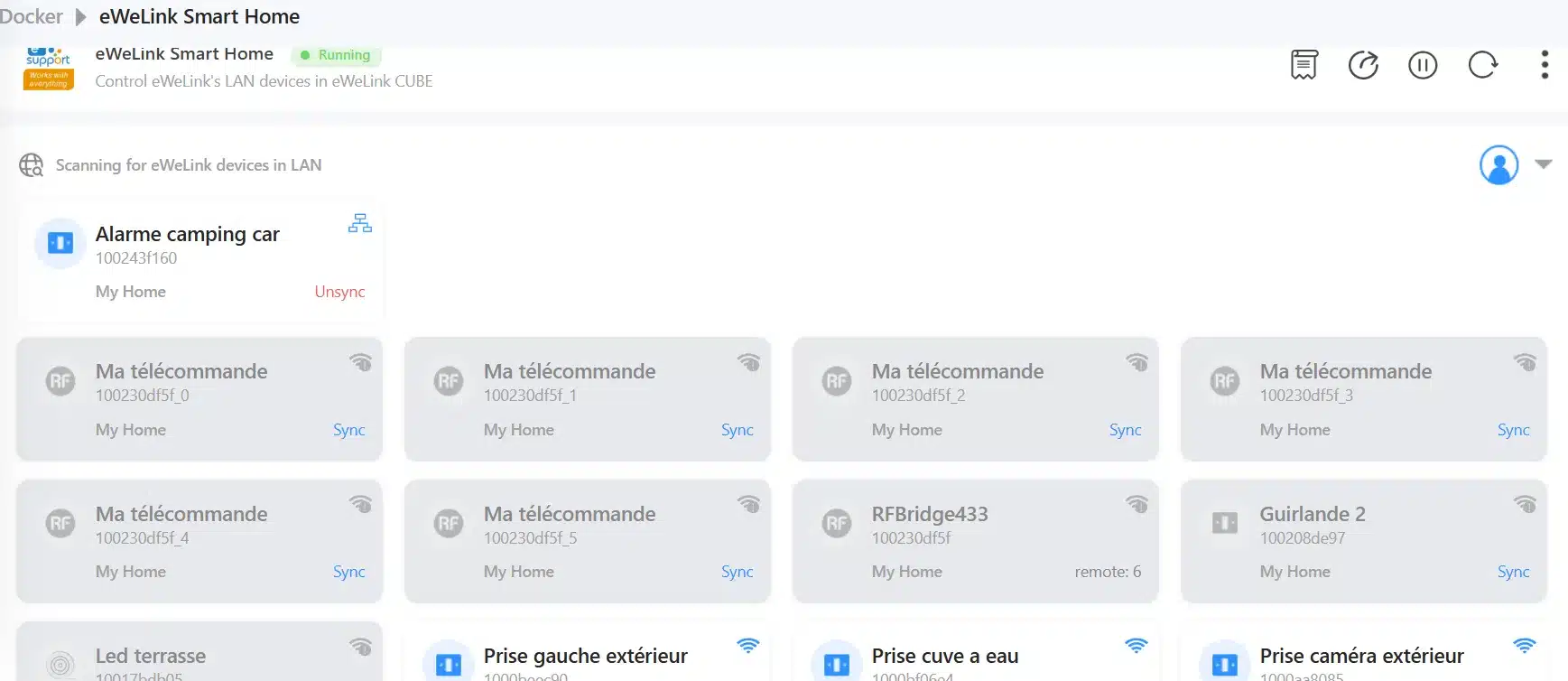Open the add-on logs icon
This screenshot has width=1568, height=681.
coord(1304,65)
